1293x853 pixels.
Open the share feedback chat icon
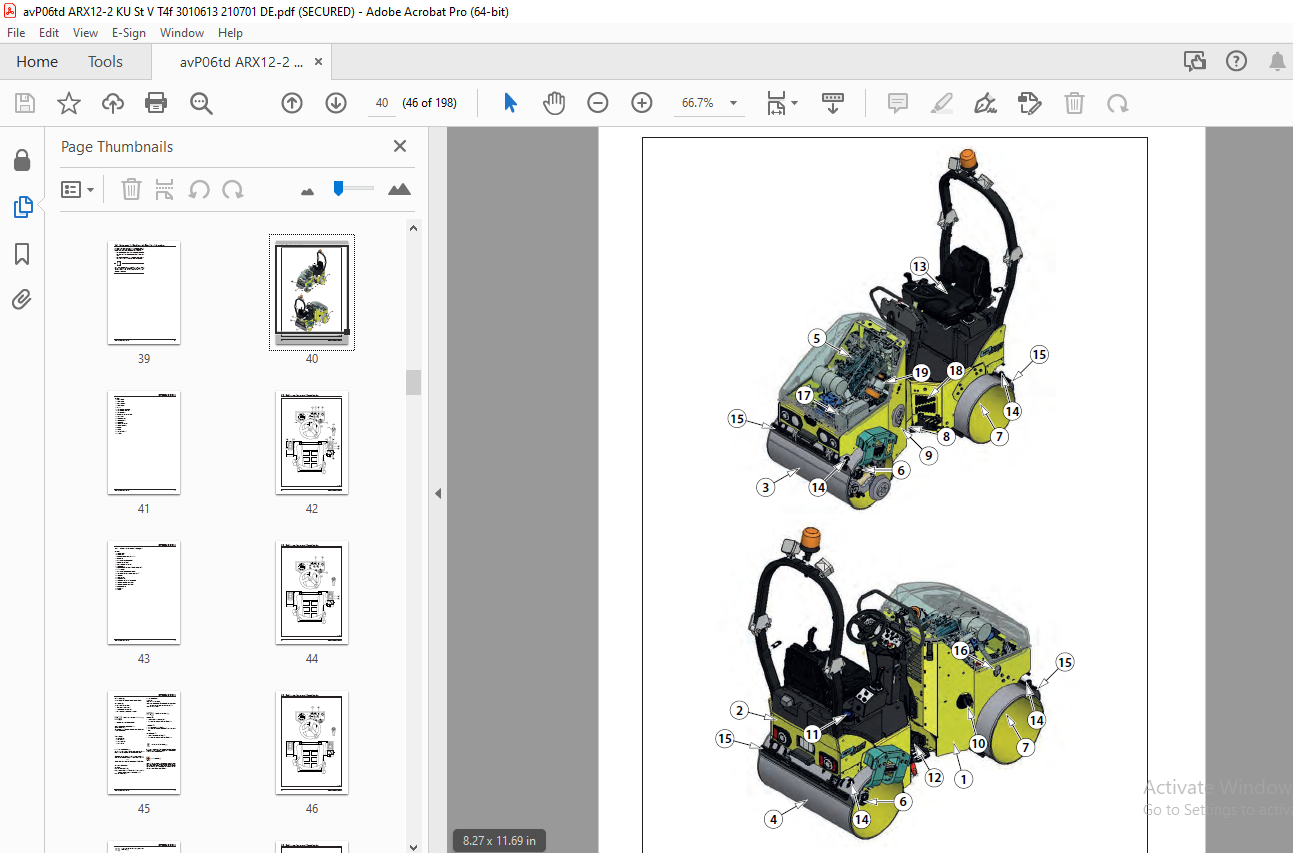coord(1195,61)
